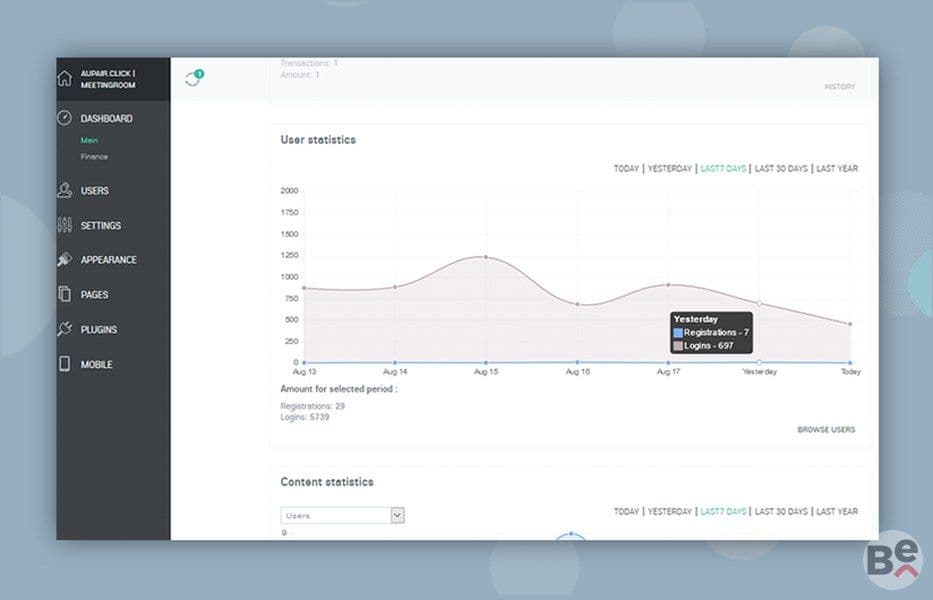Click the logins data point for Today
The width and height of the screenshot is (933, 600).
pos(850,324)
